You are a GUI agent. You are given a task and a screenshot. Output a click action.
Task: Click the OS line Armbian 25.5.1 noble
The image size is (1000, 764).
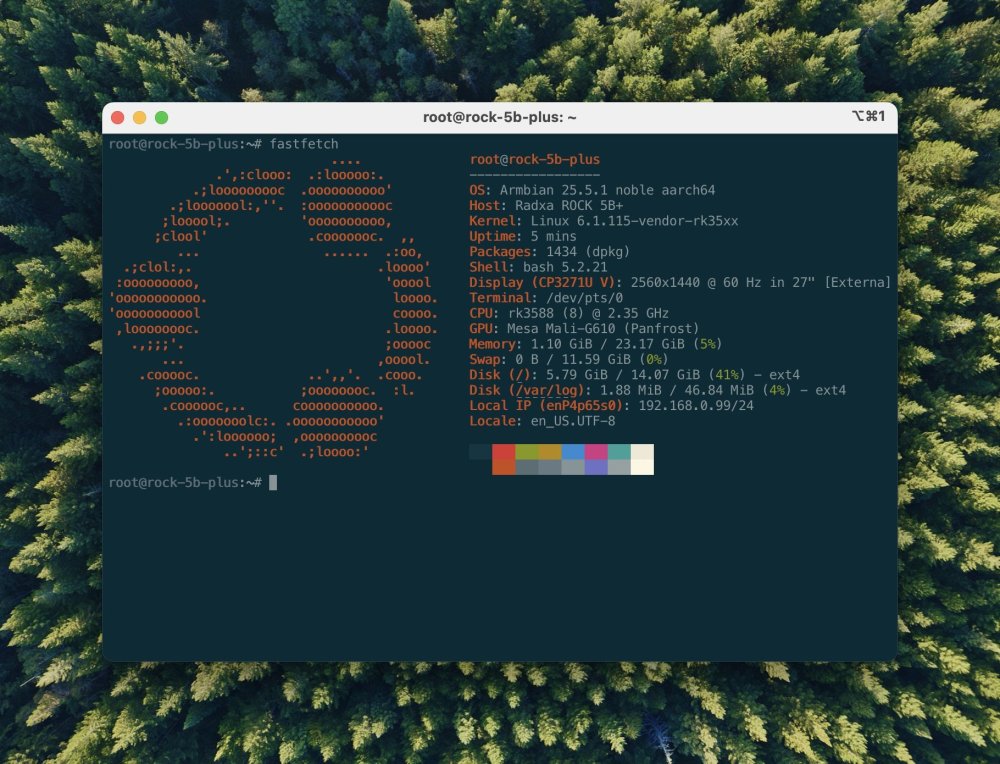coord(592,190)
